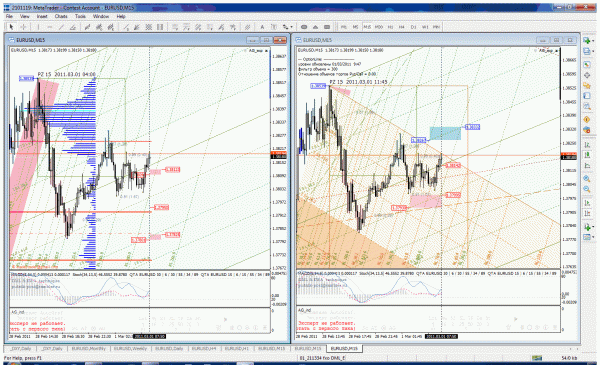This screenshot has height=365, width=600.
Task: Toggle the H4 timeframe button
Action: 401,27
